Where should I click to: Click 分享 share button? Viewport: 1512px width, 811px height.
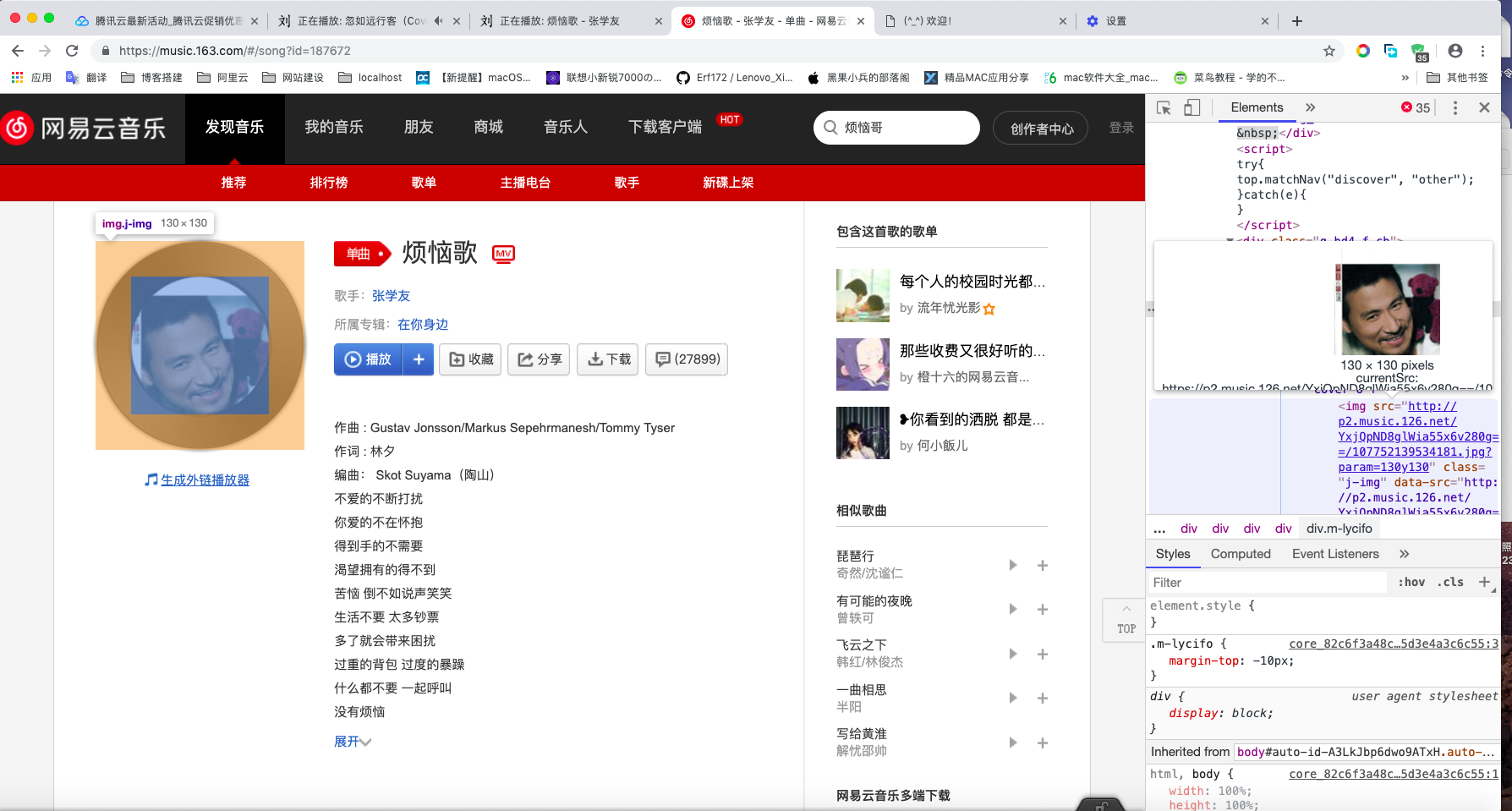coord(539,359)
